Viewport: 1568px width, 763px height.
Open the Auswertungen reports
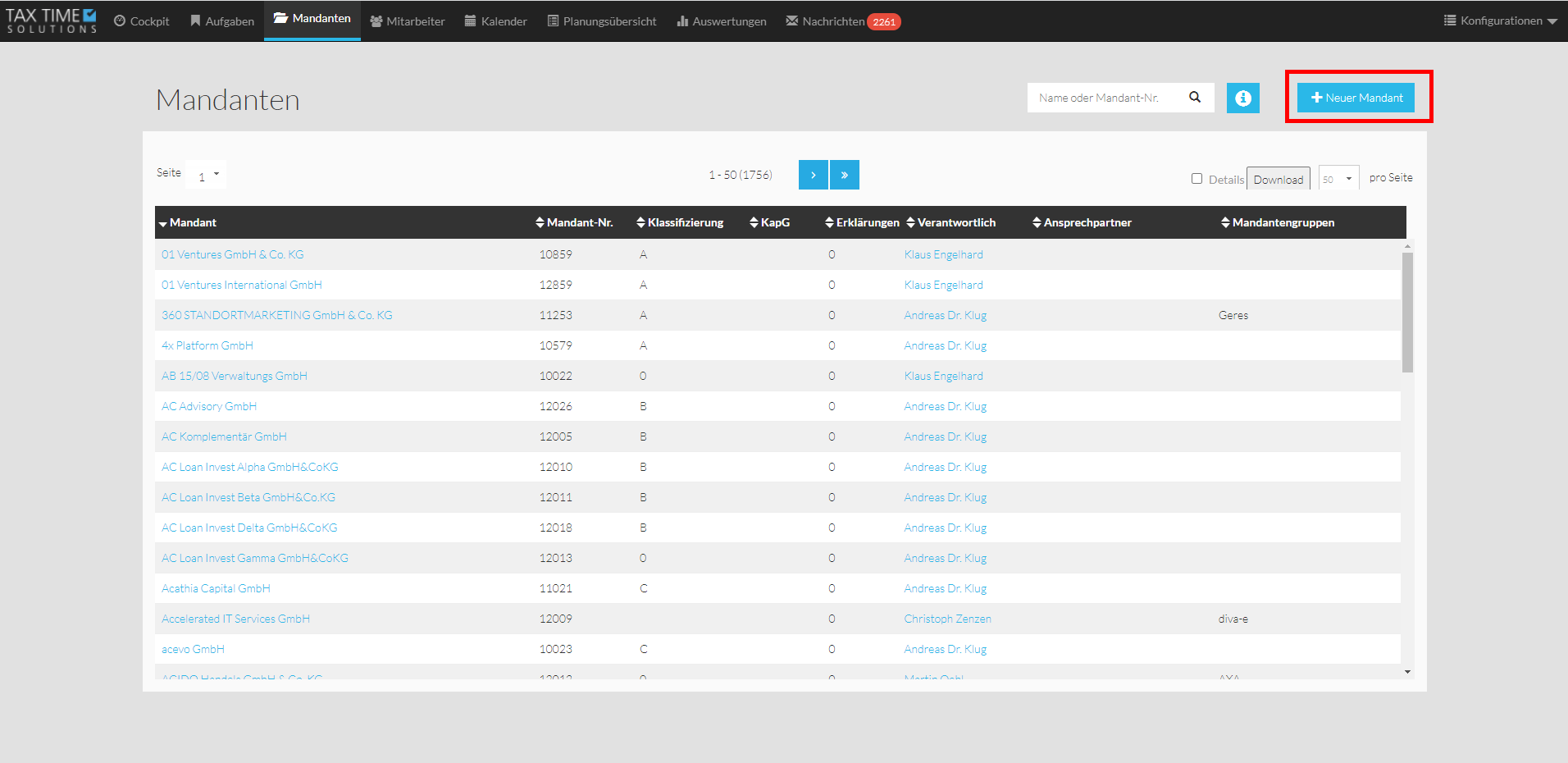tap(722, 21)
